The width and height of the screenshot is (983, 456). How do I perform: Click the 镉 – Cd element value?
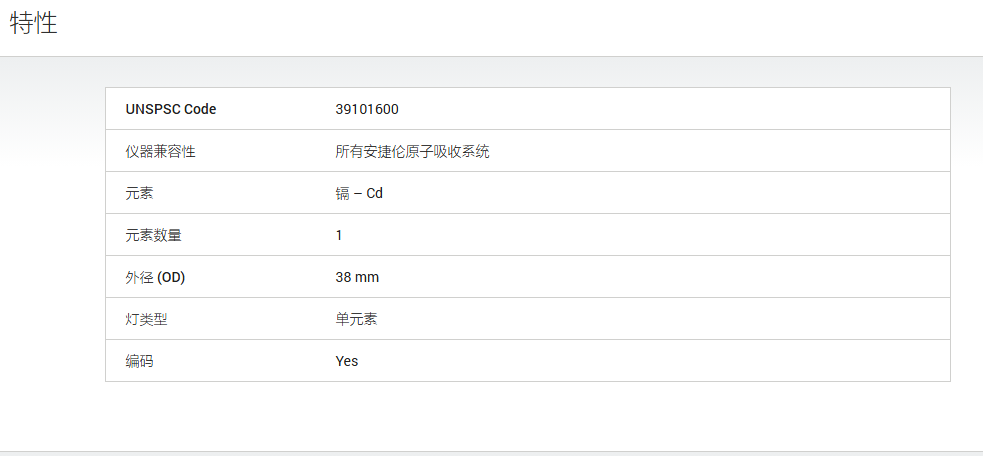click(359, 193)
